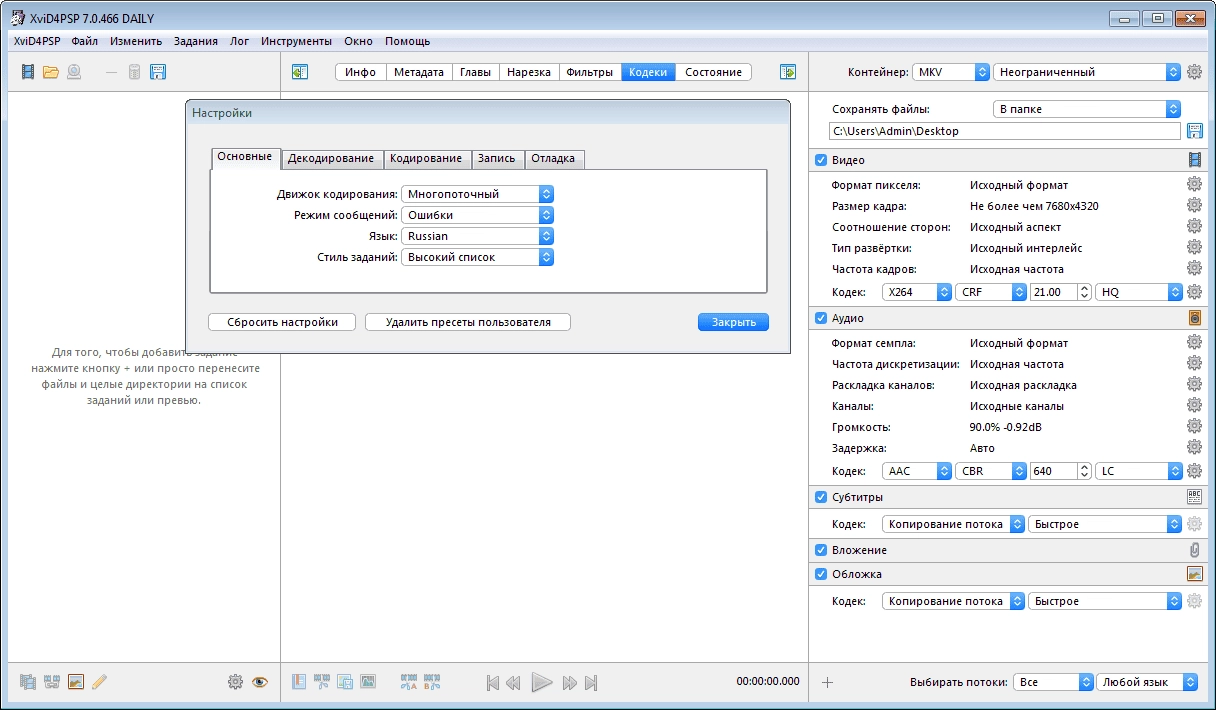Viewport: 1216px width, 710px height.
Task: Uncheck the Видео checkbox
Action: 821,160
